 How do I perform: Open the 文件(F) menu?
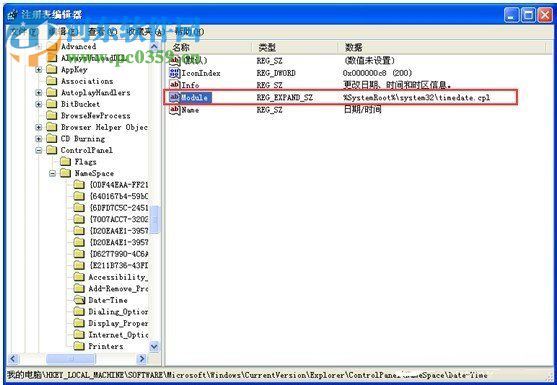[x=23, y=32]
